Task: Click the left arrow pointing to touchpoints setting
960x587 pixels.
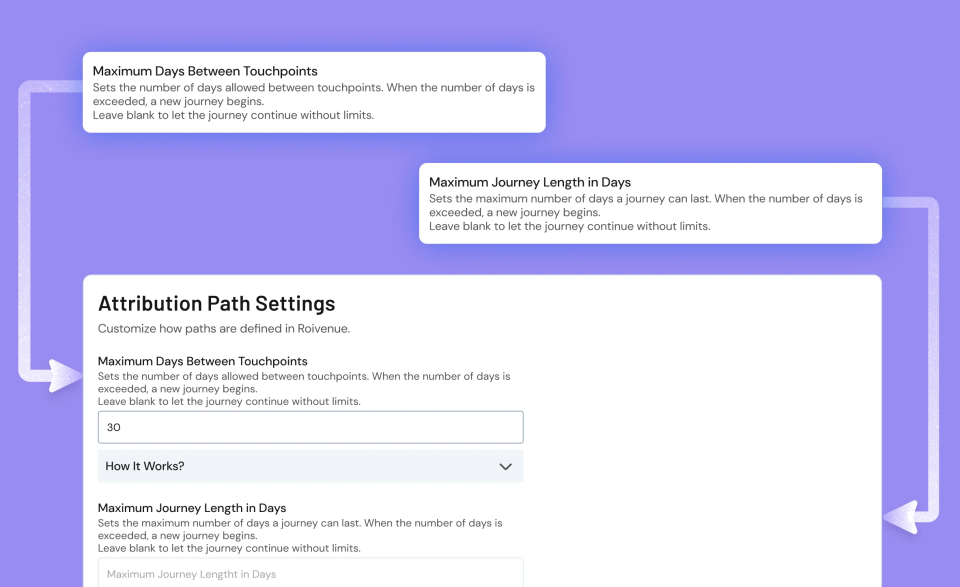Action: point(63,375)
